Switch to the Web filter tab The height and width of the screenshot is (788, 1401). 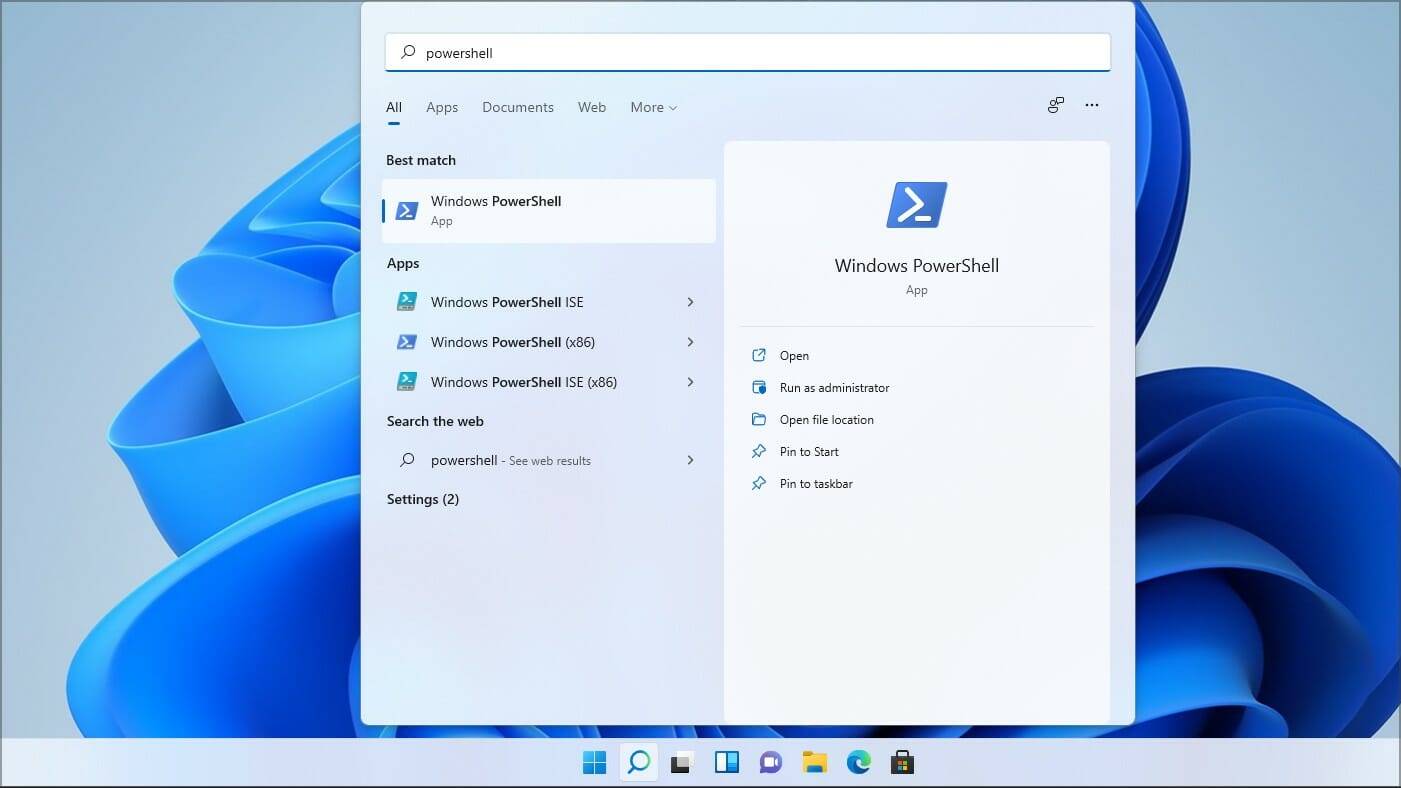point(592,107)
